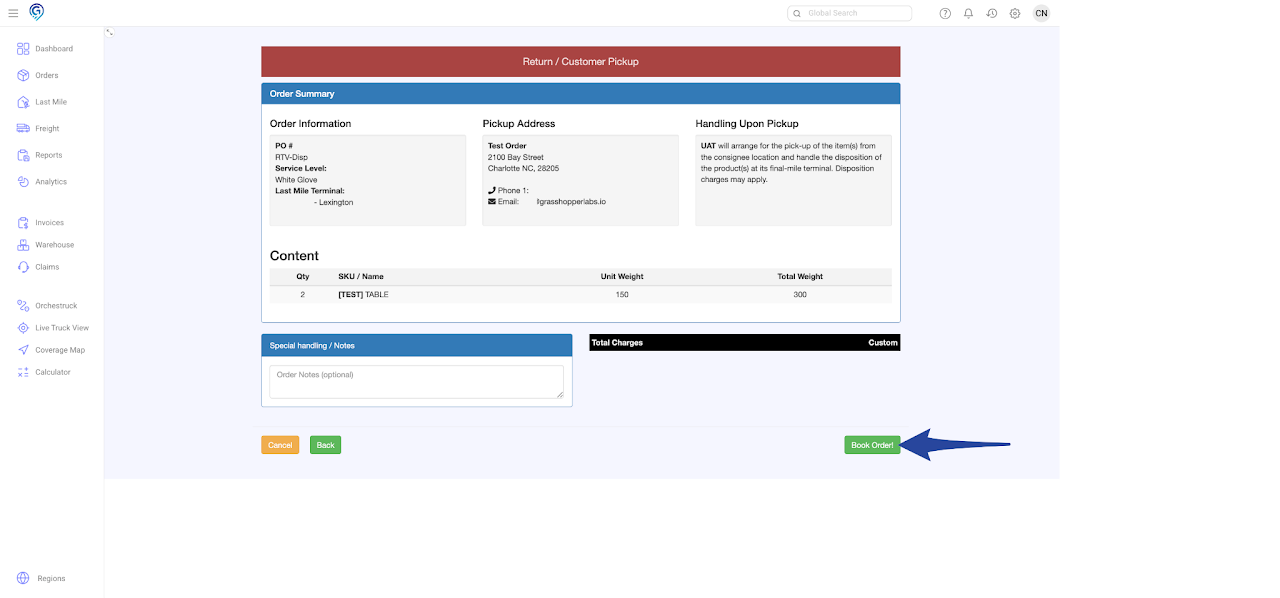The height and width of the screenshot is (598, 1280).
Task: Click the Charlotte NC, 28205 line
Action: point(523,168)
